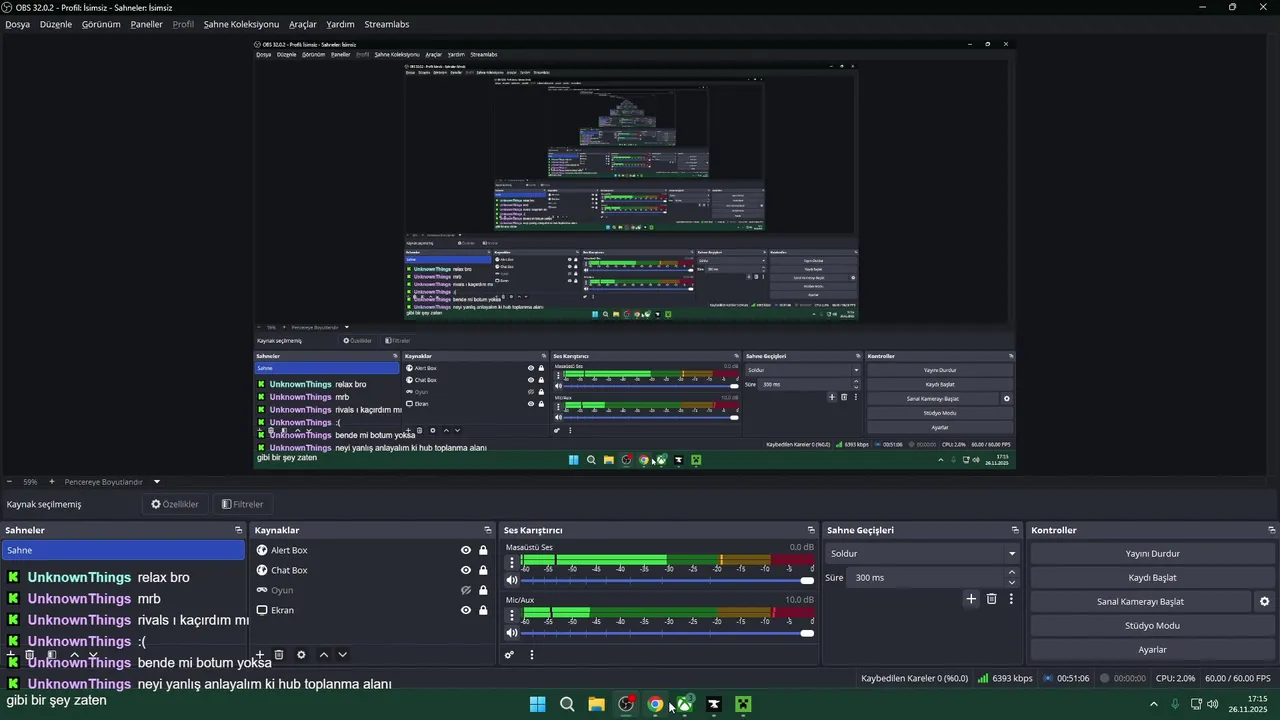Enable Stüdyo Modu
The width and height of the screenshot is (1280, 720).
(x=1153, y=625)
